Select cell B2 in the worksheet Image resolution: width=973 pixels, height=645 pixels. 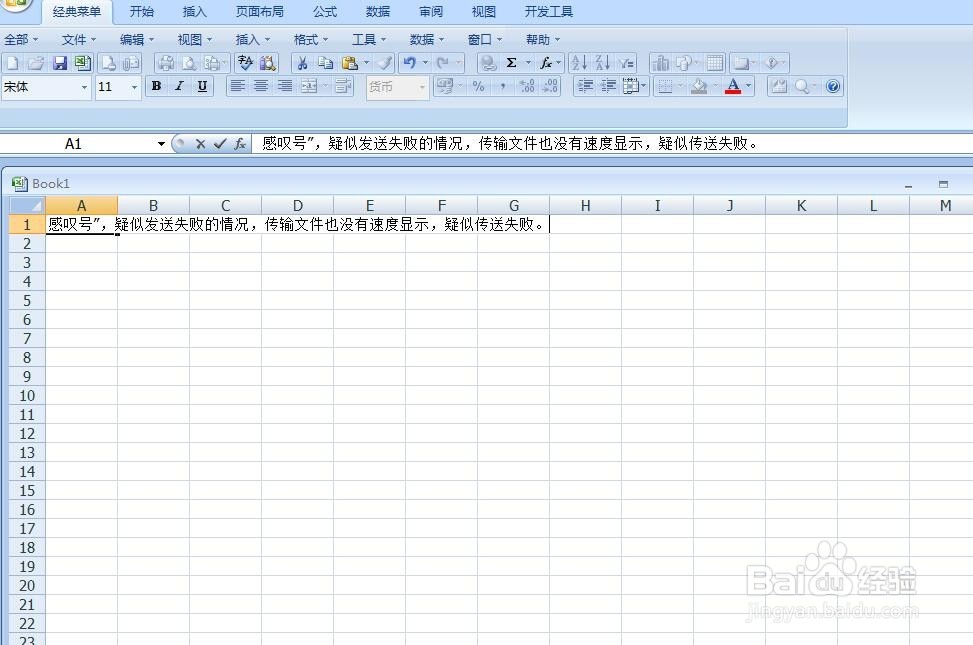[x=153, y=243]
